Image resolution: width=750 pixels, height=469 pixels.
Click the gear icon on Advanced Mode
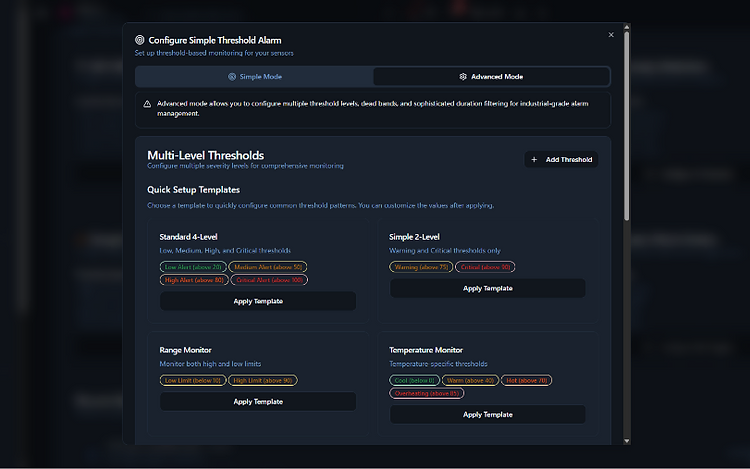(x=463, y=76)
